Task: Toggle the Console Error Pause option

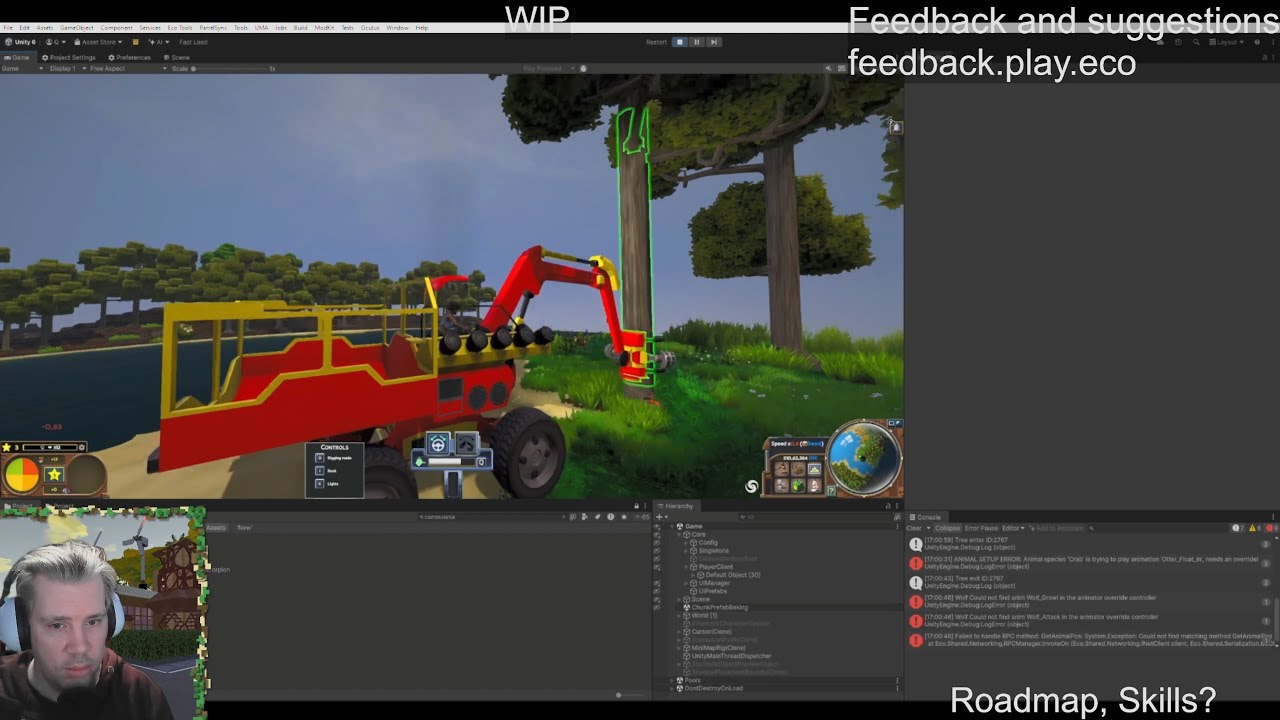Action: click(x=981, y=528)
